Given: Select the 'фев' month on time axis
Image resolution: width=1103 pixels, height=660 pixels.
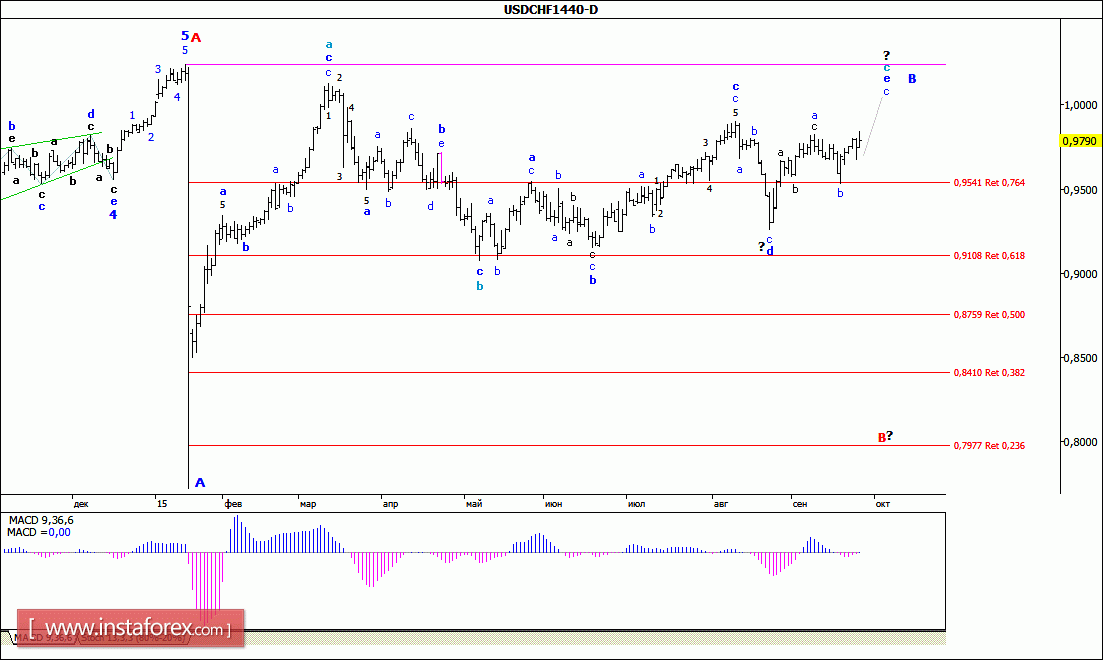Looking at the screenshot, I should coord(232,504).
